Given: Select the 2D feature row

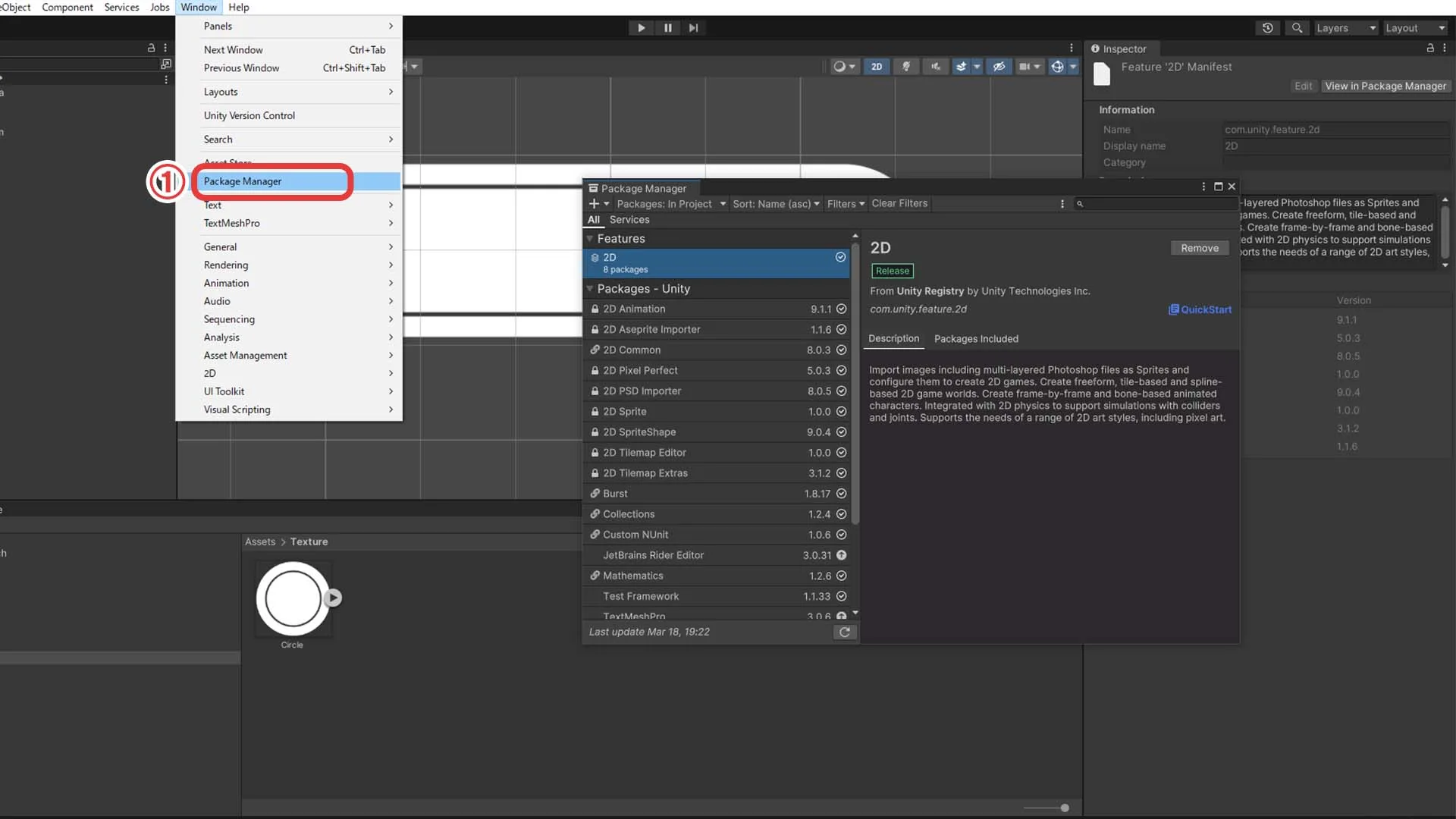Looking at the screenshot, I should pyautogui.click(x=717, y=263).
